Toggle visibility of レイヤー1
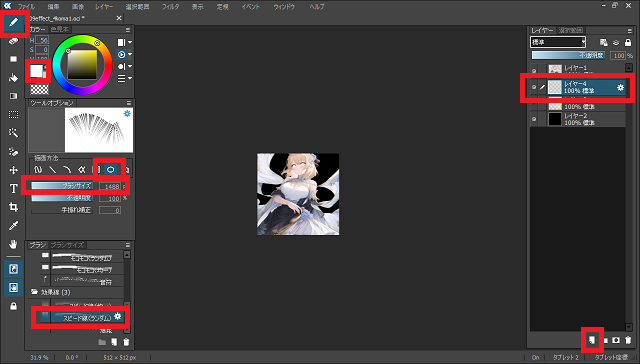The image size is (640, 364). [534, 70]
